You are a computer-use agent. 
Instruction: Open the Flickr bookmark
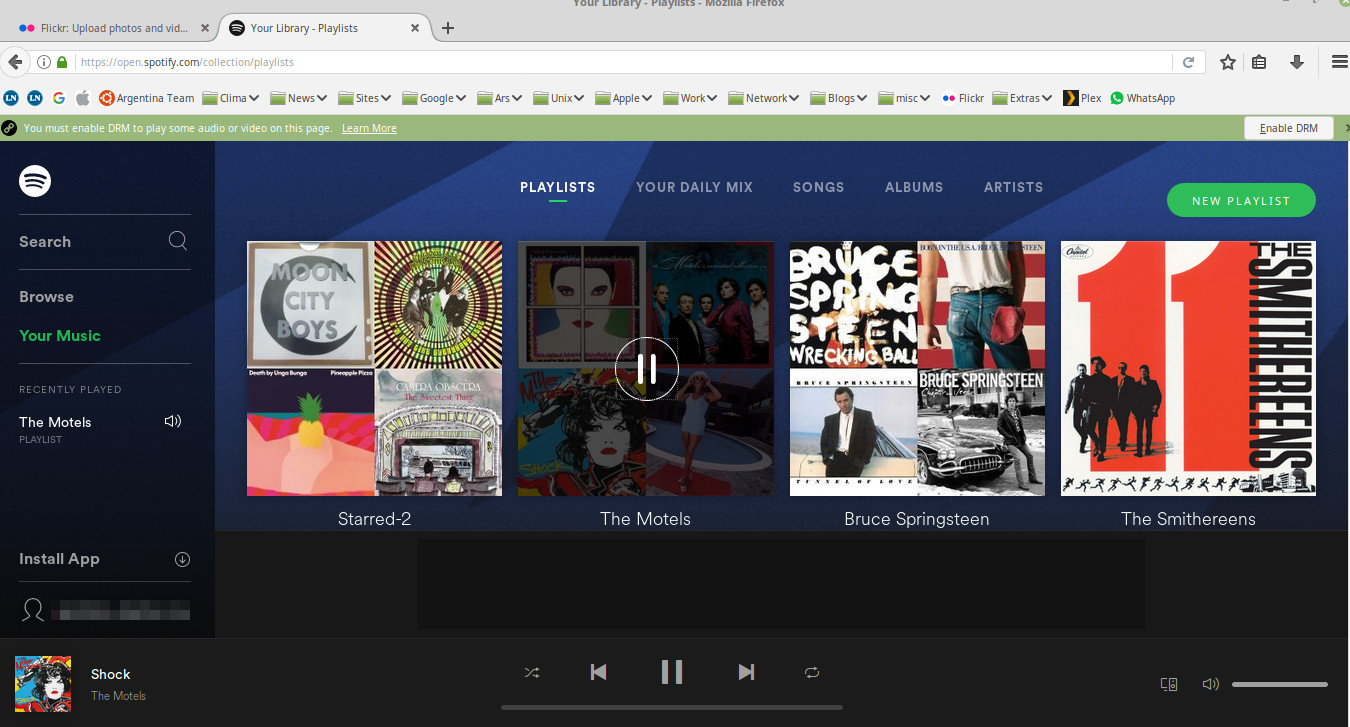pyautogui.click(x=963, y=98)
